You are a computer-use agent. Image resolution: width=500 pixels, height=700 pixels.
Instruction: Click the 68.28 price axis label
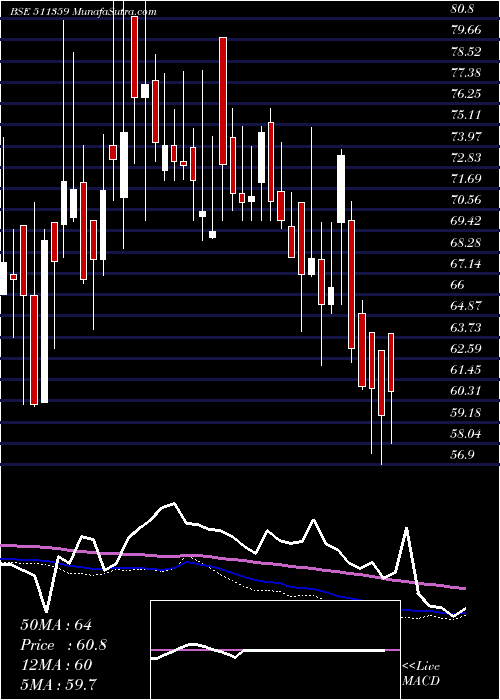(466, 242)
